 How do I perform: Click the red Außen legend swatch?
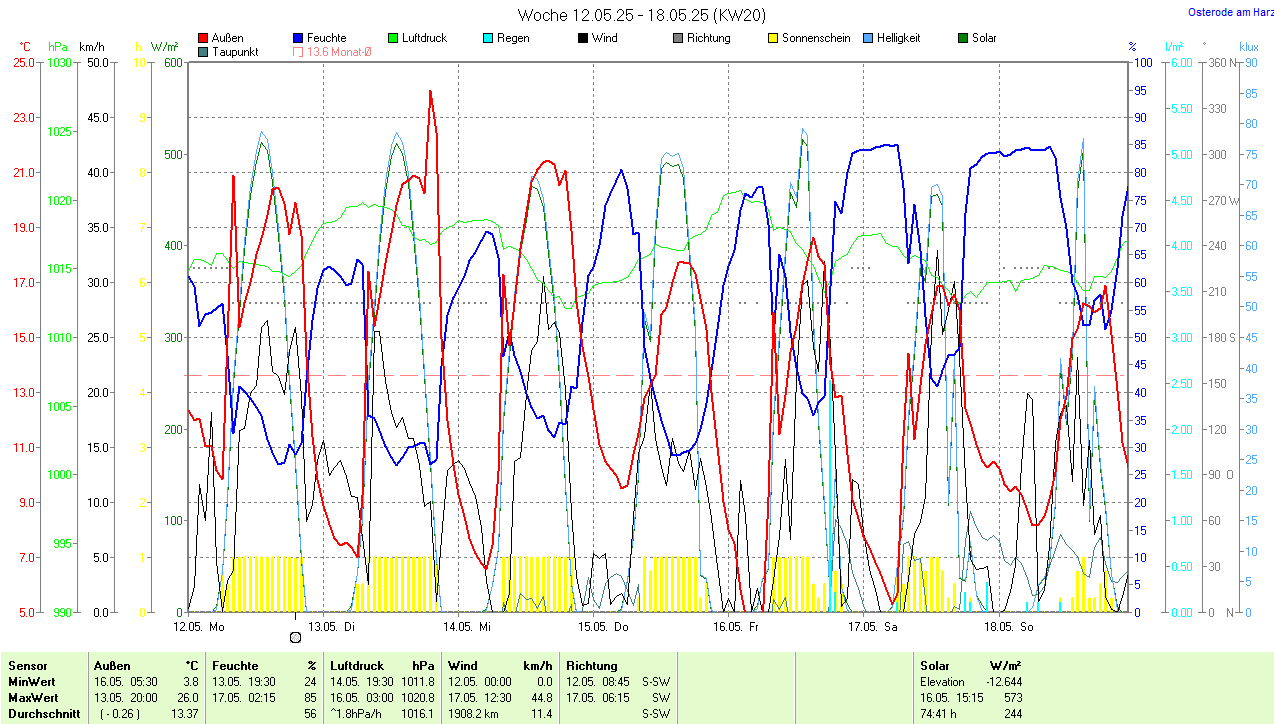tap(204, 39)
